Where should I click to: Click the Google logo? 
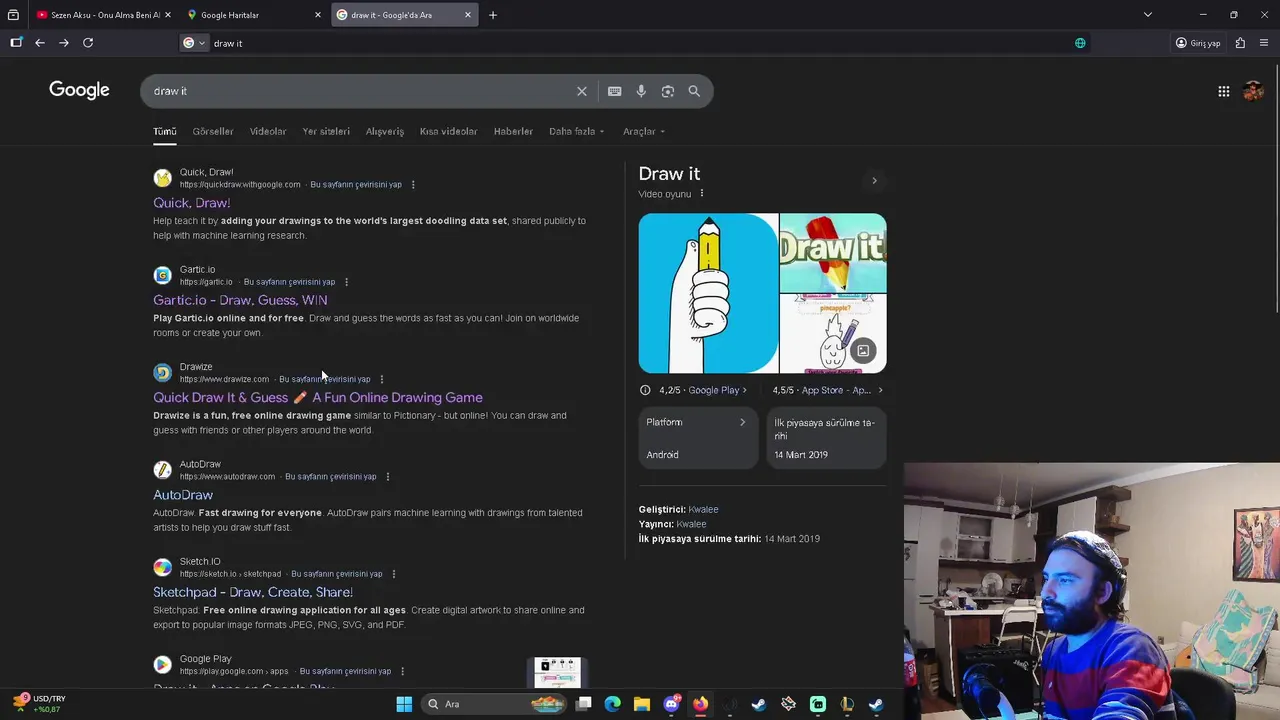click(79, 91)
